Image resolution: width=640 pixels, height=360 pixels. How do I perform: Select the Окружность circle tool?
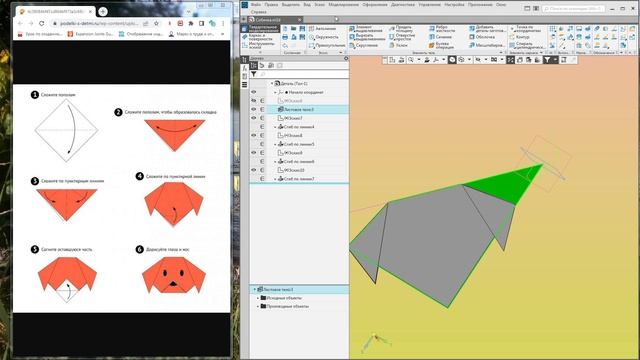click(324, 37)
